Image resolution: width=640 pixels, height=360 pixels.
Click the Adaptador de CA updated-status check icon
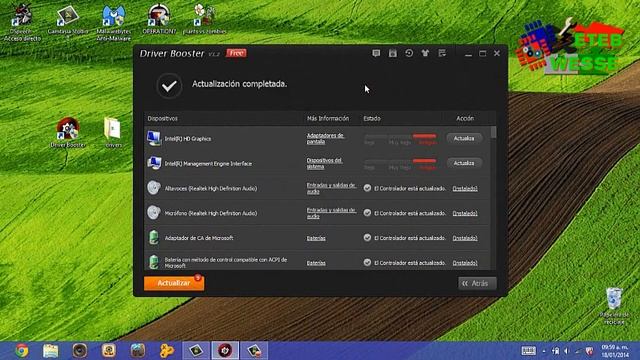point(367,238)
